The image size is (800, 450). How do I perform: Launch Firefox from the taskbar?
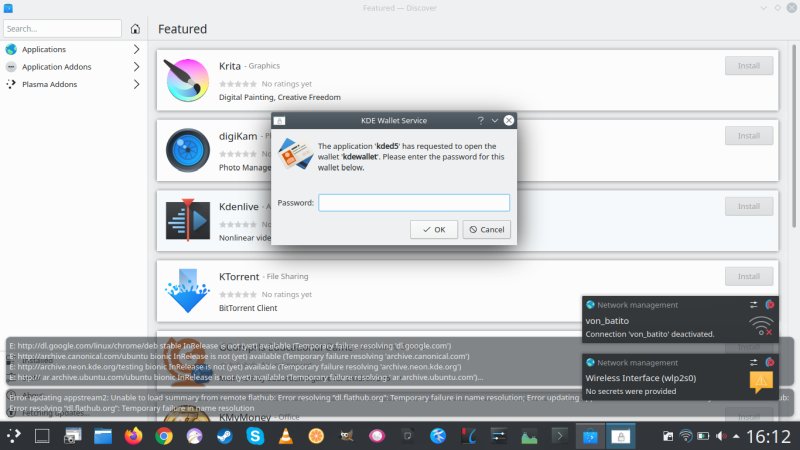133,436
